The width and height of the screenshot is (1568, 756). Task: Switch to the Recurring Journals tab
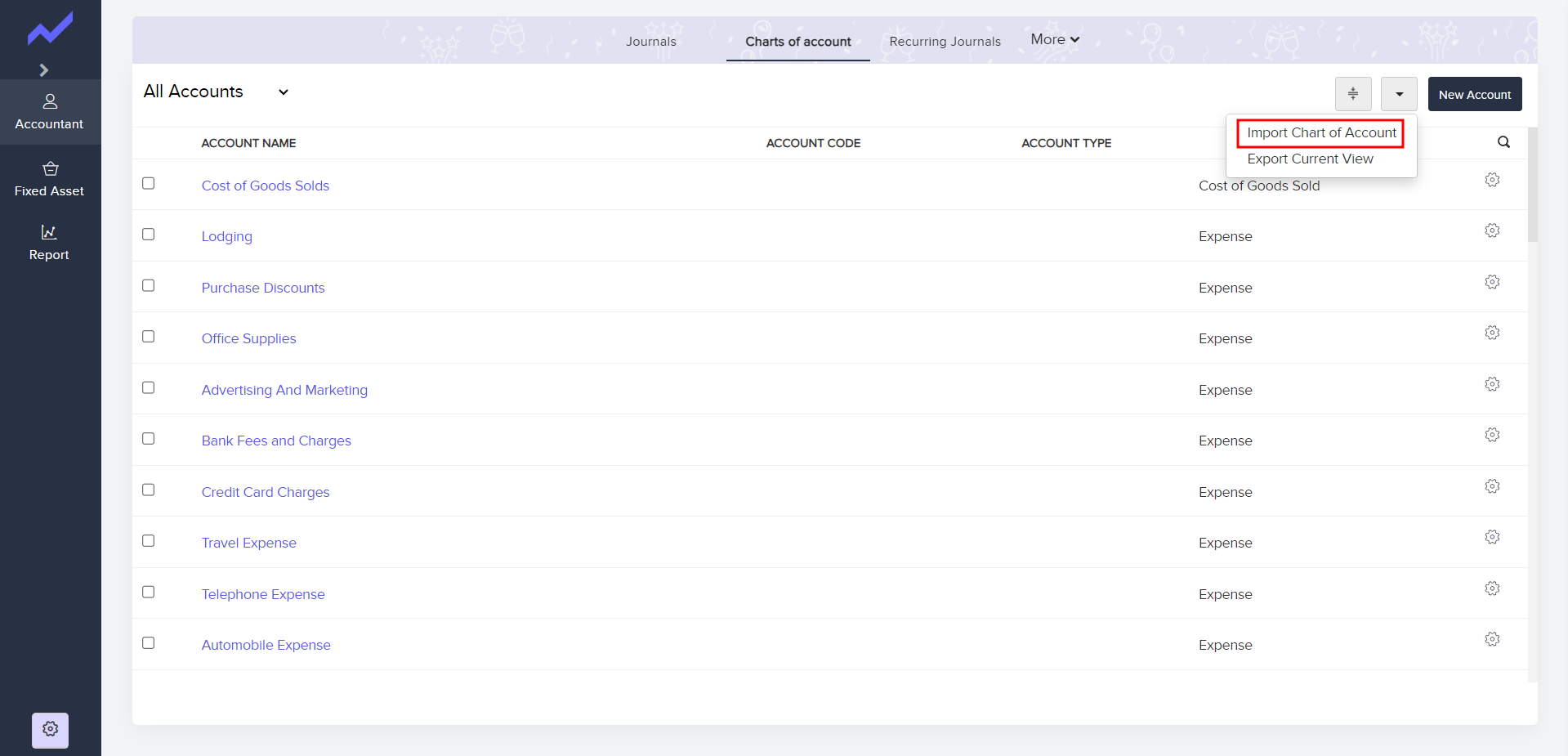(x=945, y=42)
